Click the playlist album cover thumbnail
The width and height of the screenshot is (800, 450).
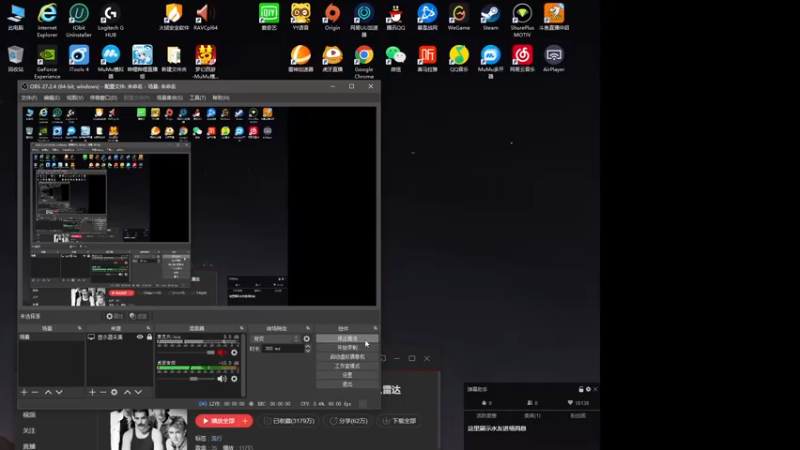148,430
